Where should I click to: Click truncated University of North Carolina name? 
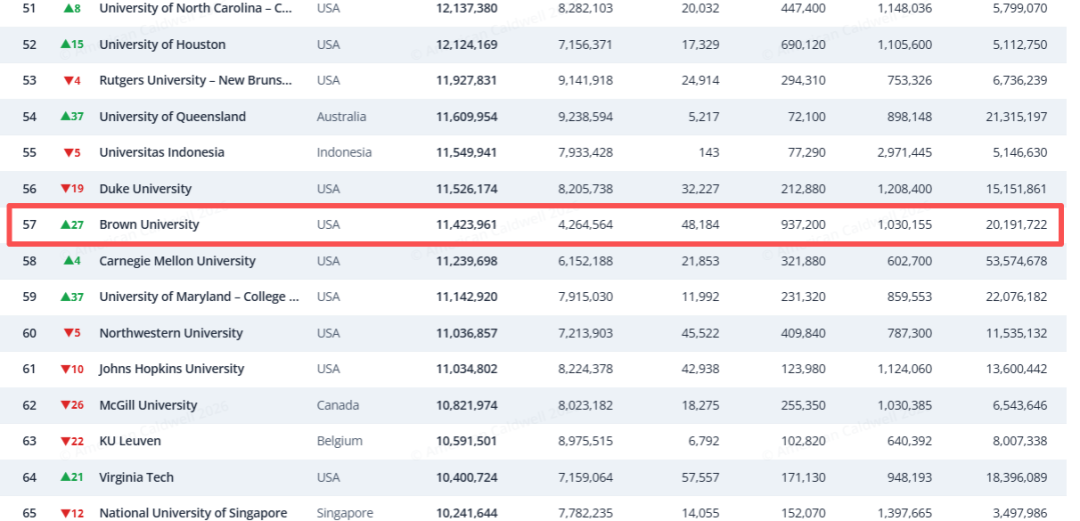[196, 9]
